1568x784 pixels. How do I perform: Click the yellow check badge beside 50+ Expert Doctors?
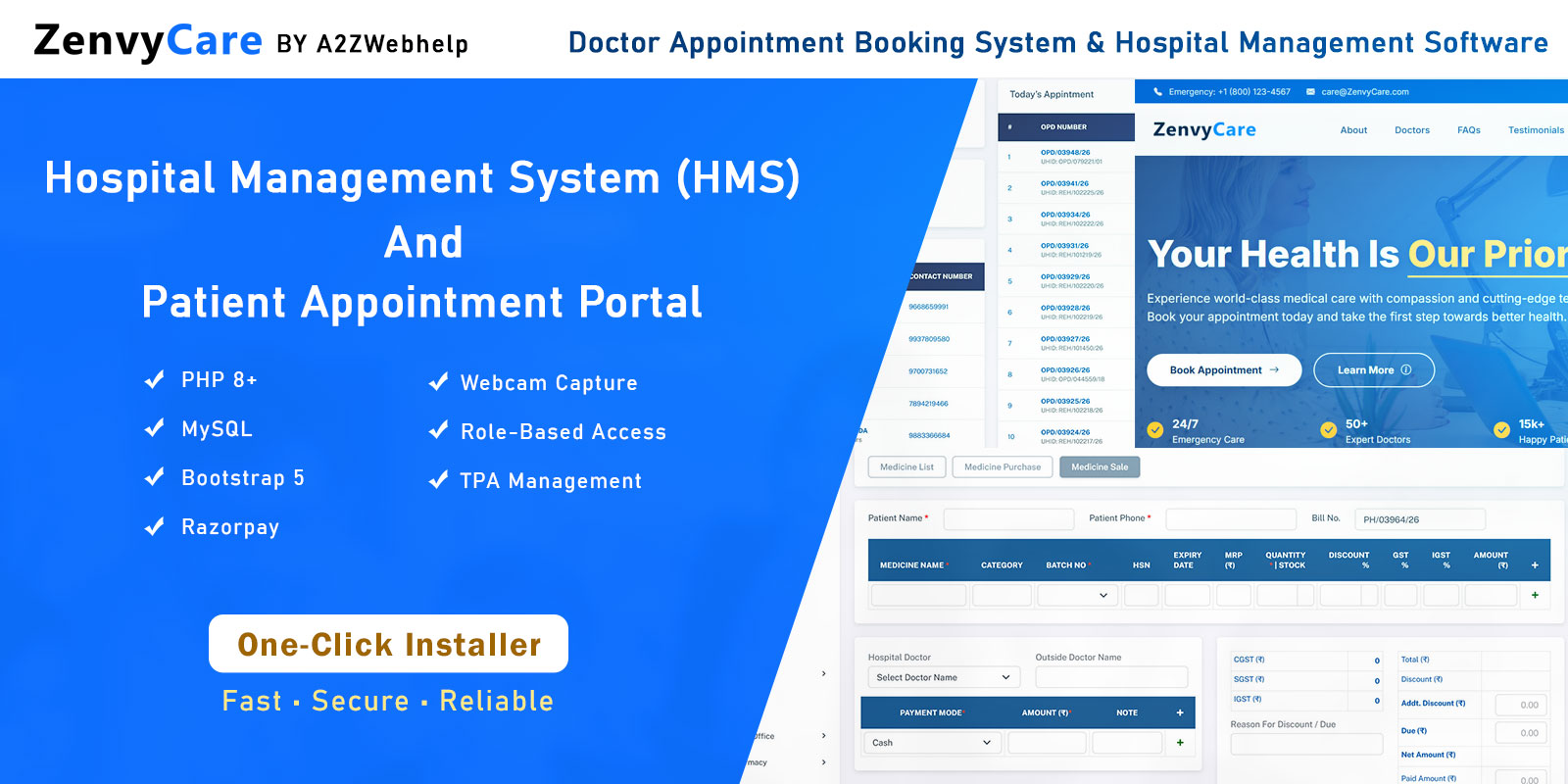[1329, 429]
